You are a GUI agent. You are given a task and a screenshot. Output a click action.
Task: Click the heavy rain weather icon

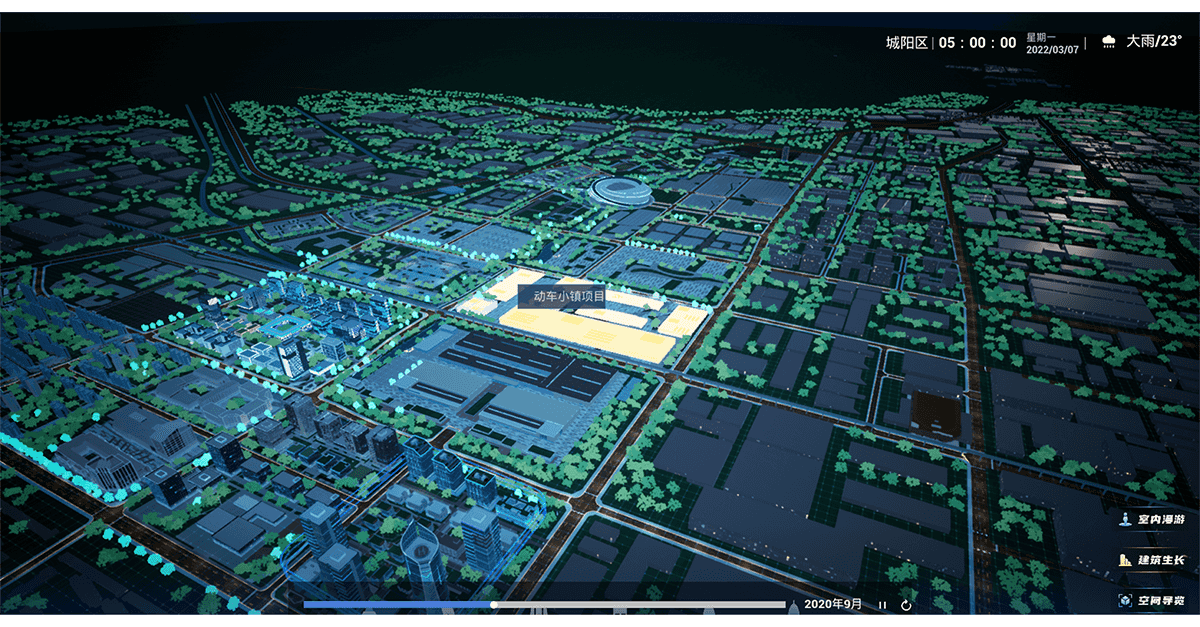(x=1108, y=42)
